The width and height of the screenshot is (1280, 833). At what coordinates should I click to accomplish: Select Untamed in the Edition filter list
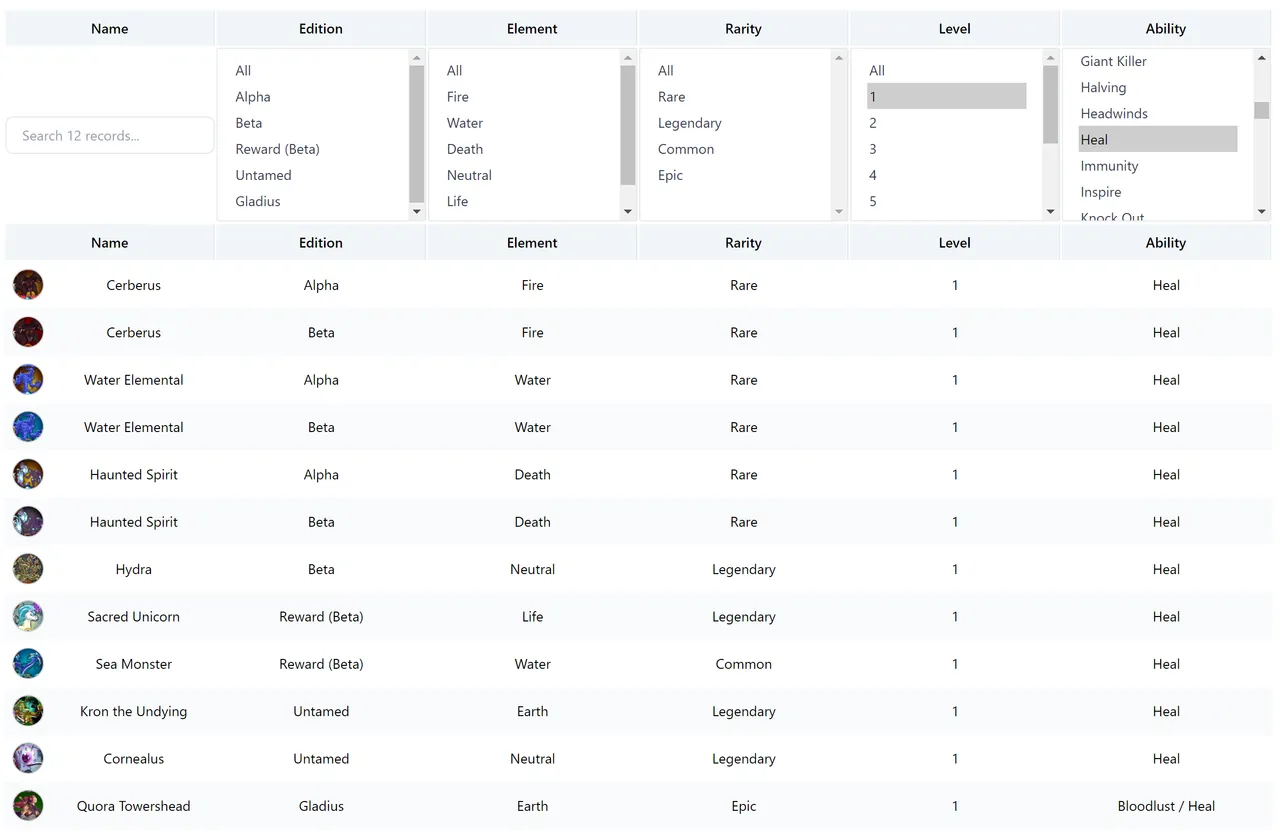pos(315,175)
